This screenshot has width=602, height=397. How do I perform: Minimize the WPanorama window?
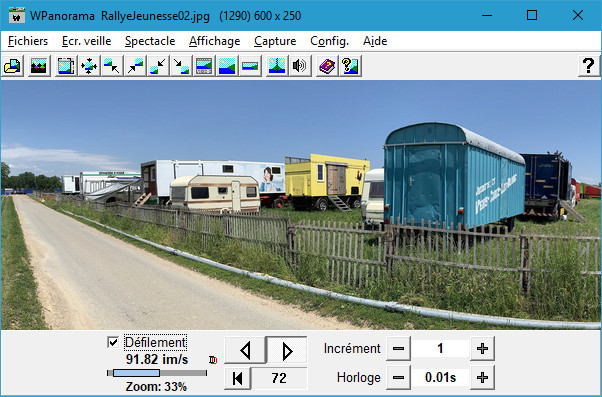pos(487,15)
